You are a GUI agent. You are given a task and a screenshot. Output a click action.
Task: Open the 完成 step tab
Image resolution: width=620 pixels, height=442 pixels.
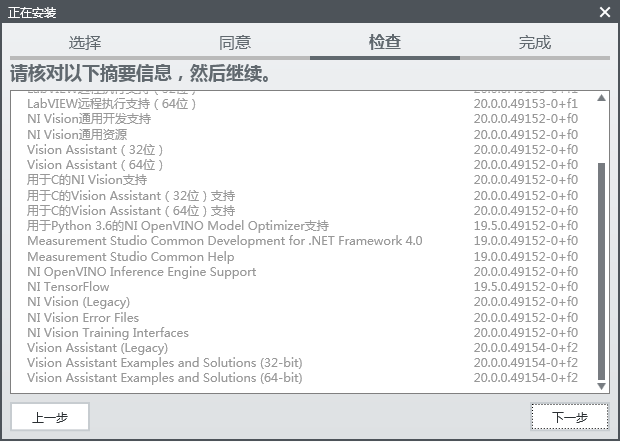535,43
